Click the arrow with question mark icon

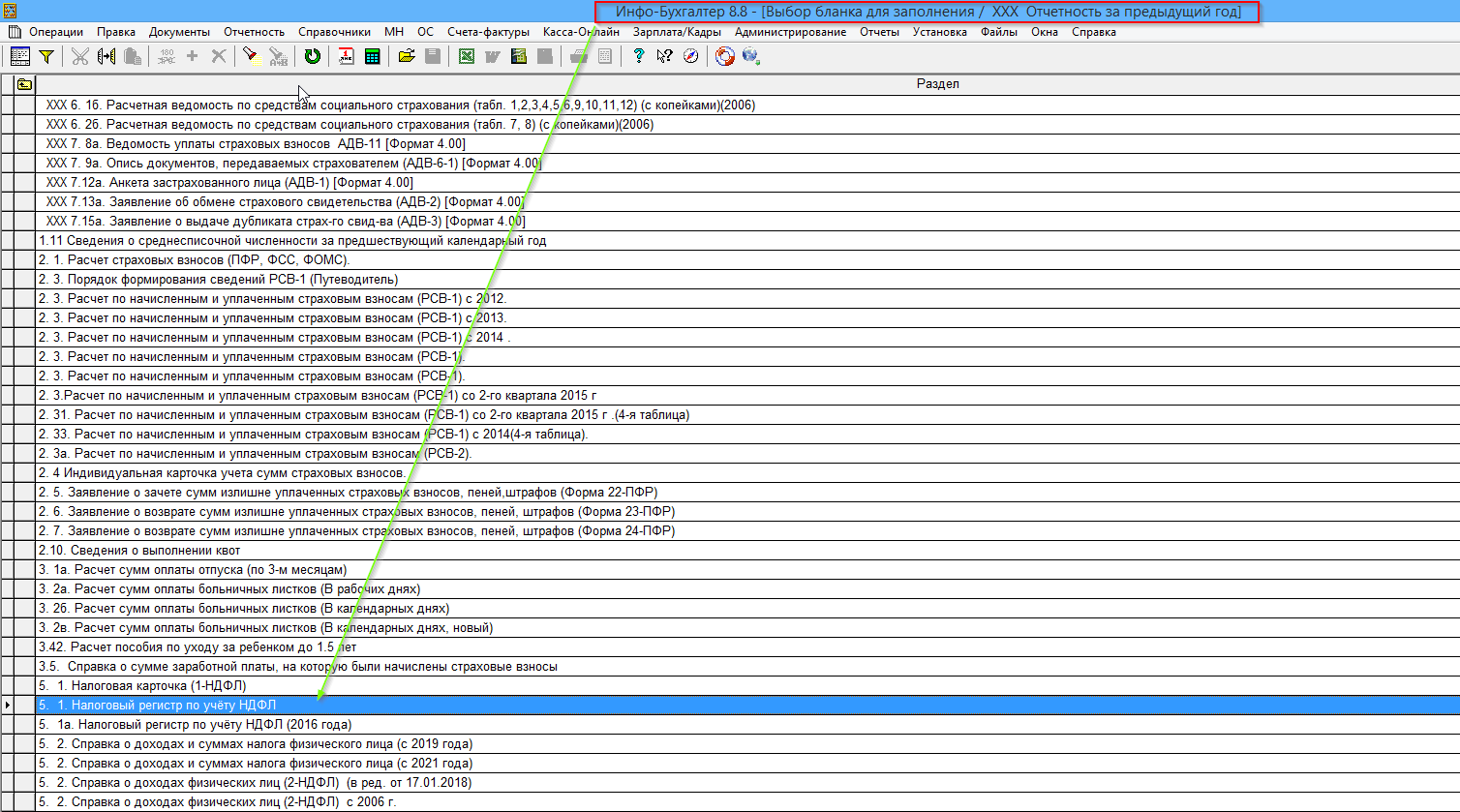(x=664, y=57)
